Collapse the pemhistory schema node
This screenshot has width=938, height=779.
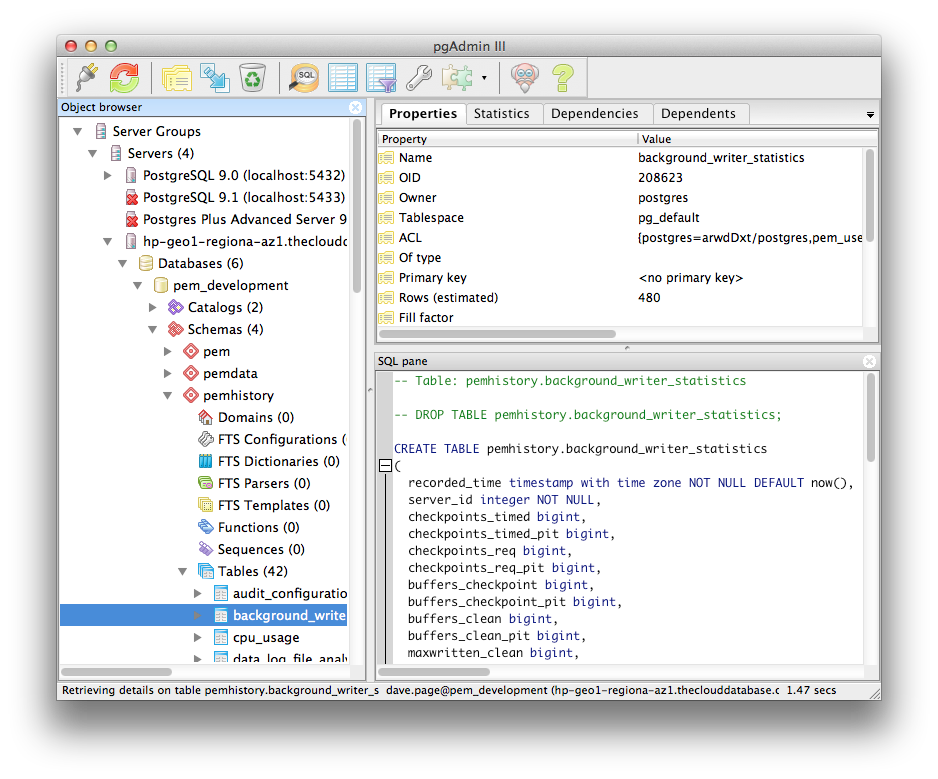(x=168, y=395)
